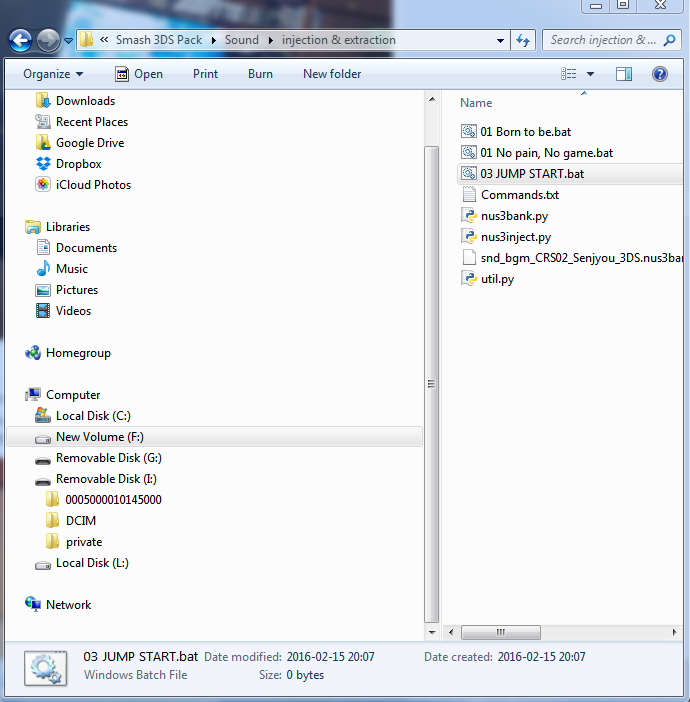
Task: Open Pictures library
Action: 67,290
